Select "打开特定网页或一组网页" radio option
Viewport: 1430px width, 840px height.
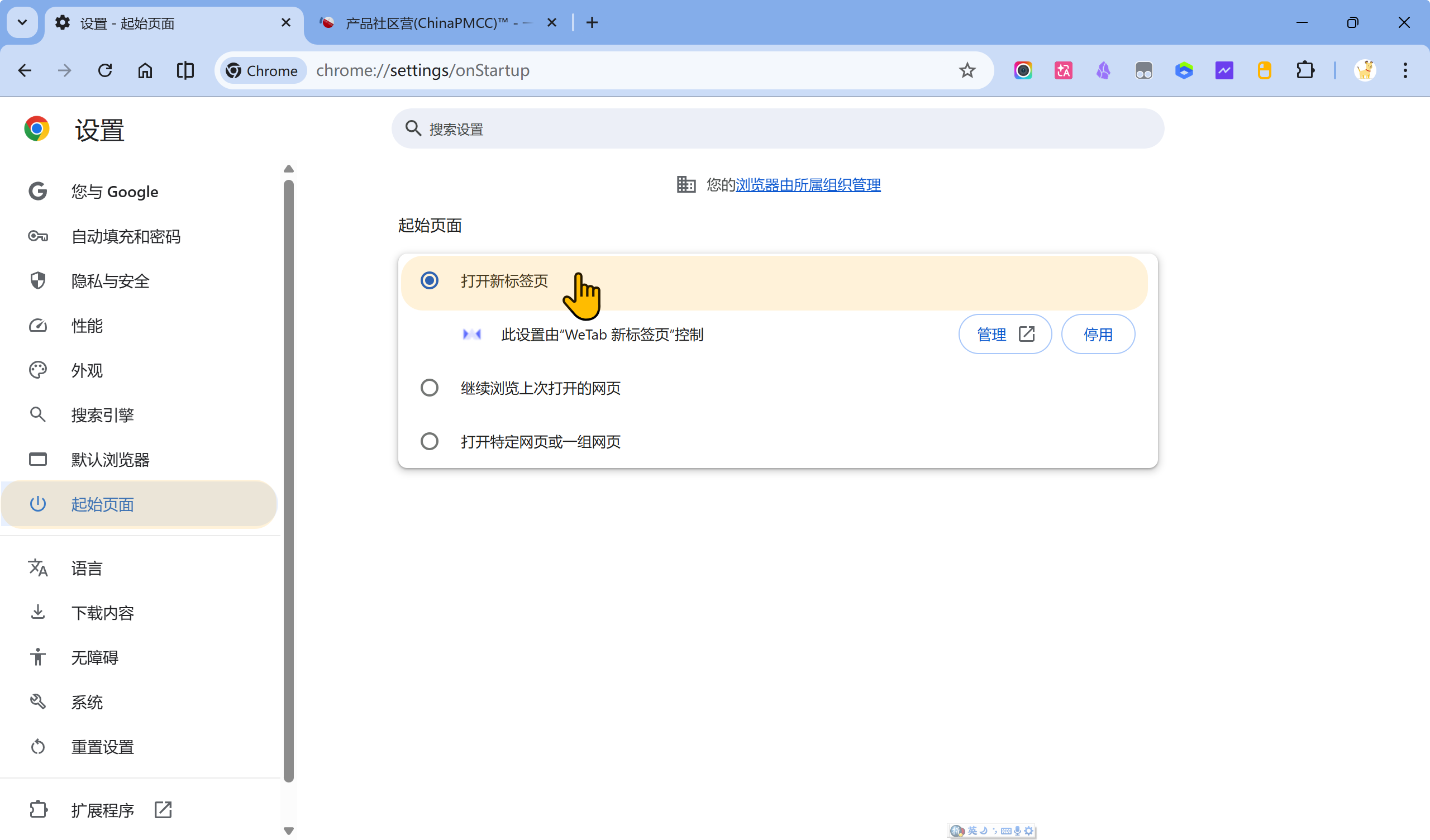(430, 441)
